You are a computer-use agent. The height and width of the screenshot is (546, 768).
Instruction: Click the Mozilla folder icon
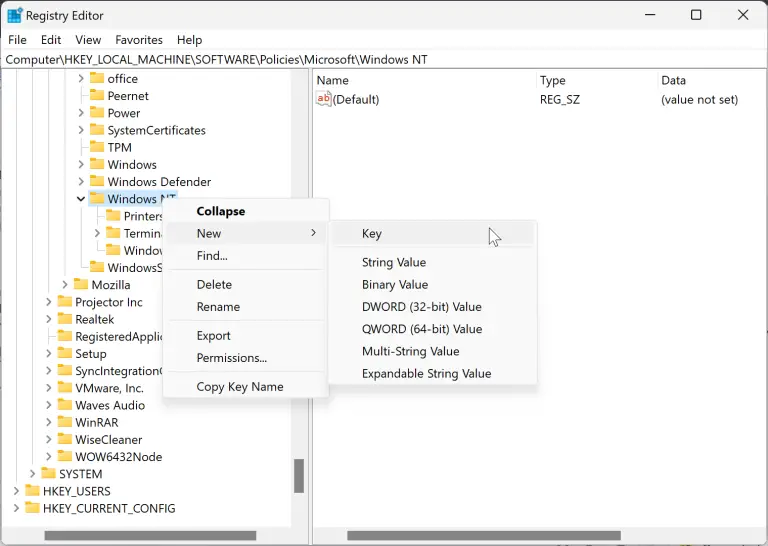[x=81, y=285]
